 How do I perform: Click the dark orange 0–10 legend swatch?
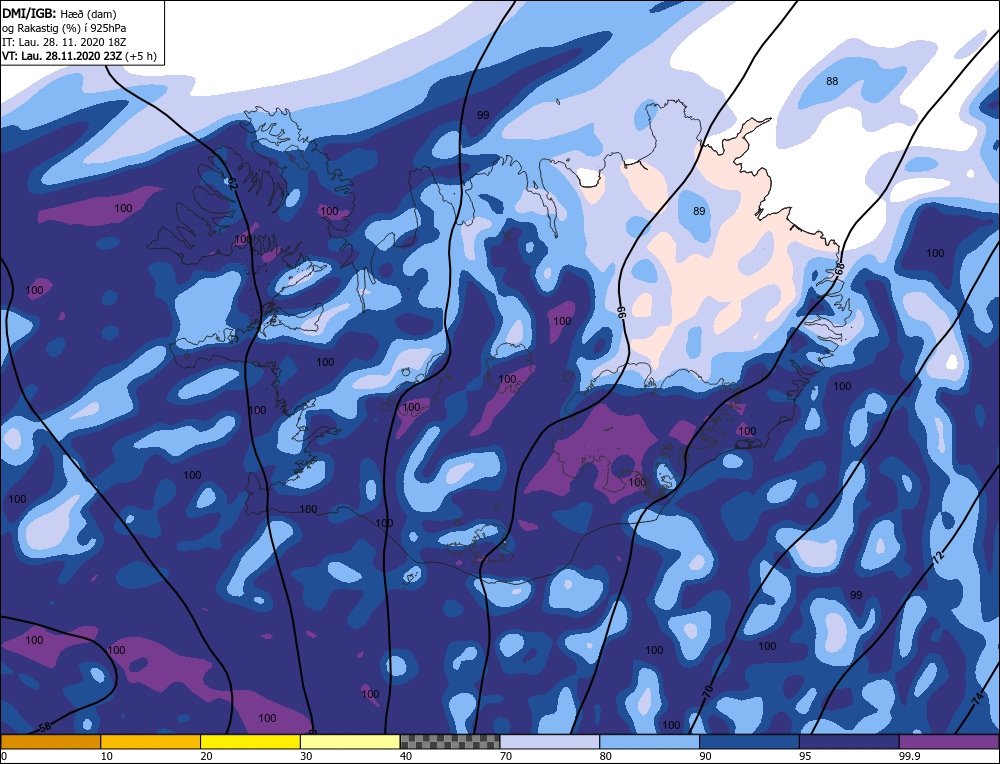pos(50,742)
